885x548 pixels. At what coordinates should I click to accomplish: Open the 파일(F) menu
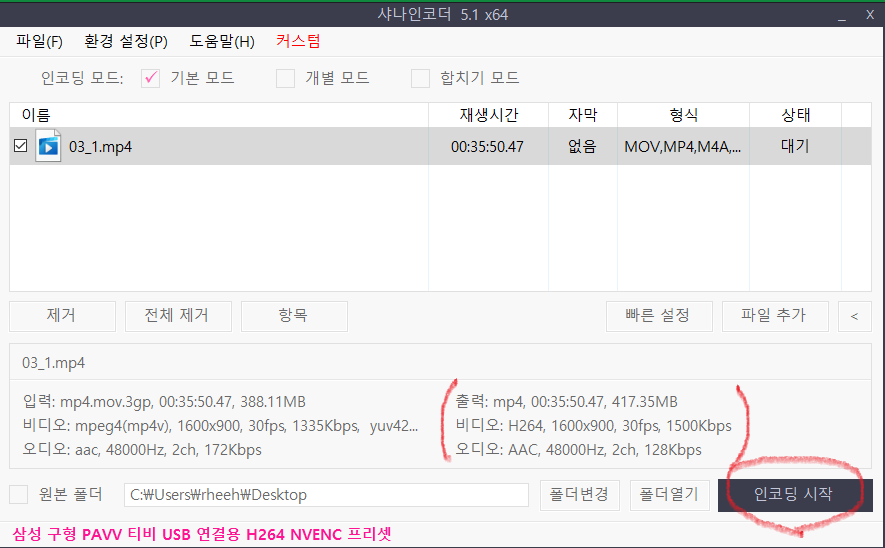40,41
